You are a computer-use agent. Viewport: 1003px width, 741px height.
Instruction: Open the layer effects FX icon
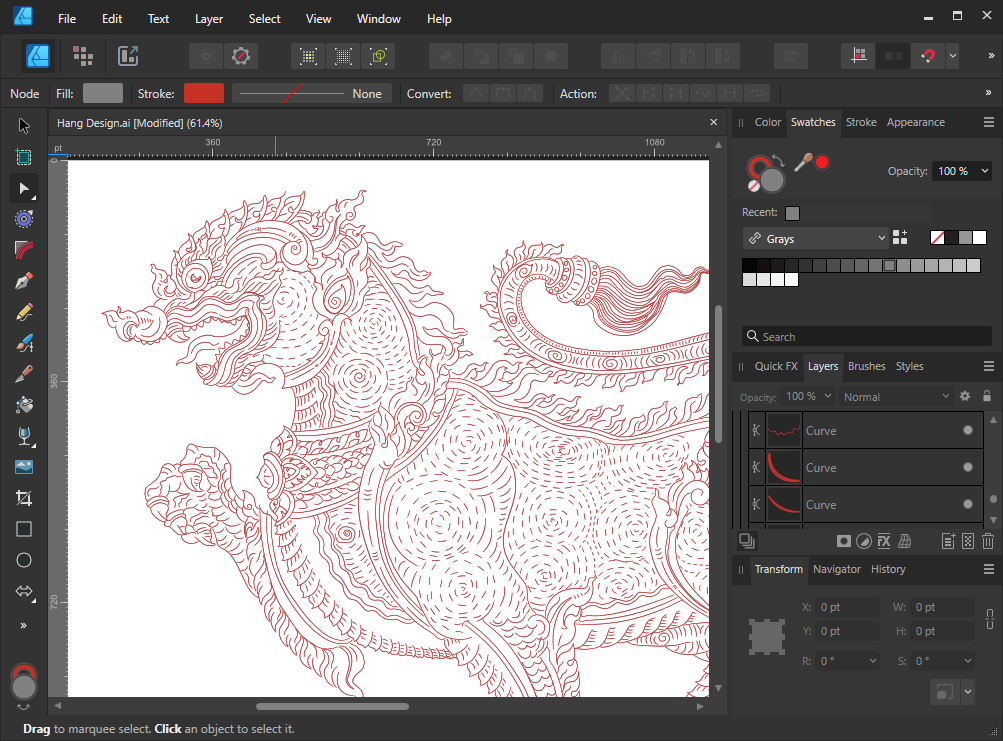tap(884, 541)
